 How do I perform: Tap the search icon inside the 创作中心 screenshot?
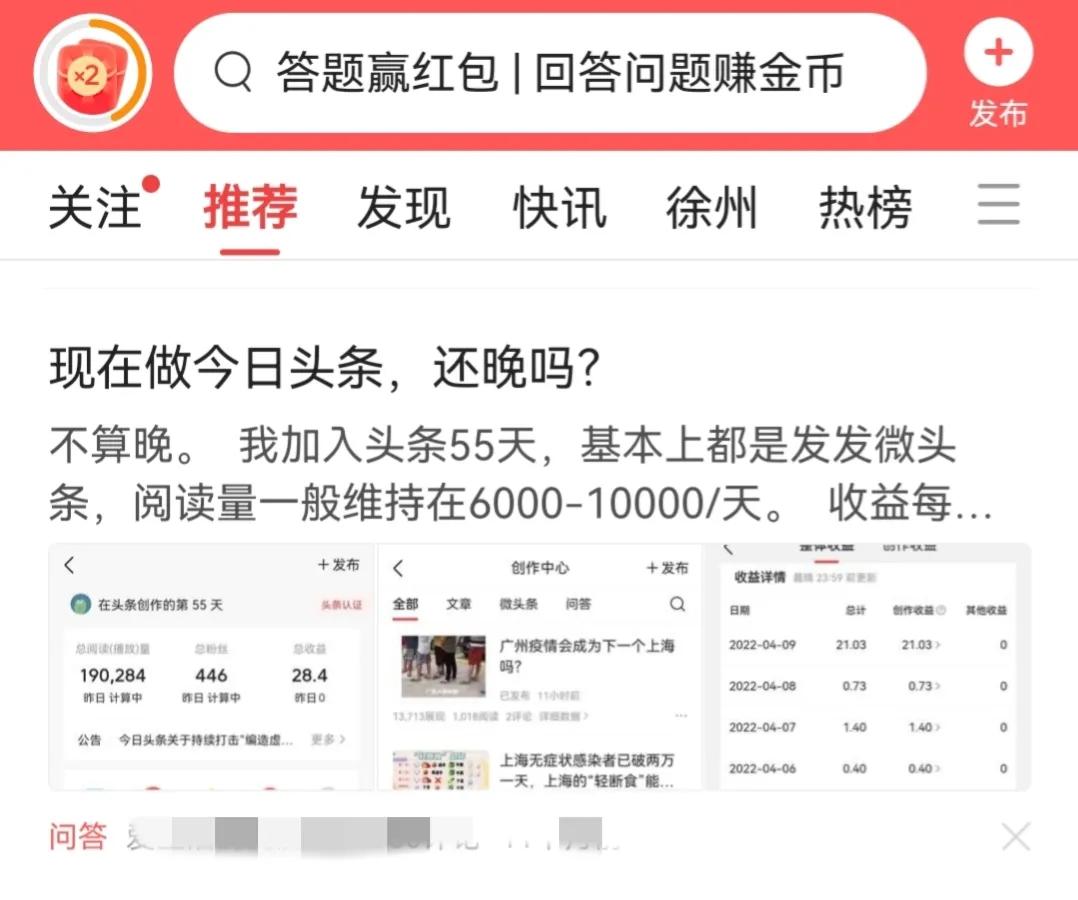(x=677, y=605)
